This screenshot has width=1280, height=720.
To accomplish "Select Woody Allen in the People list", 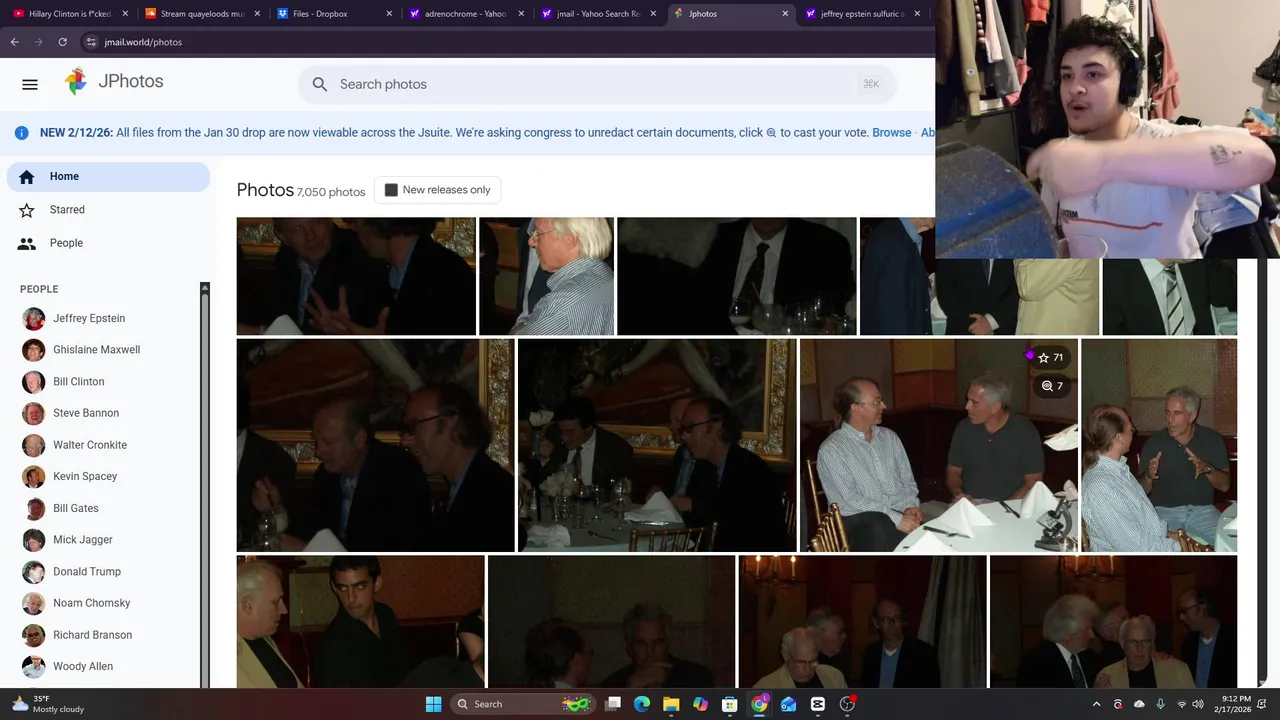I will [83, 667].
